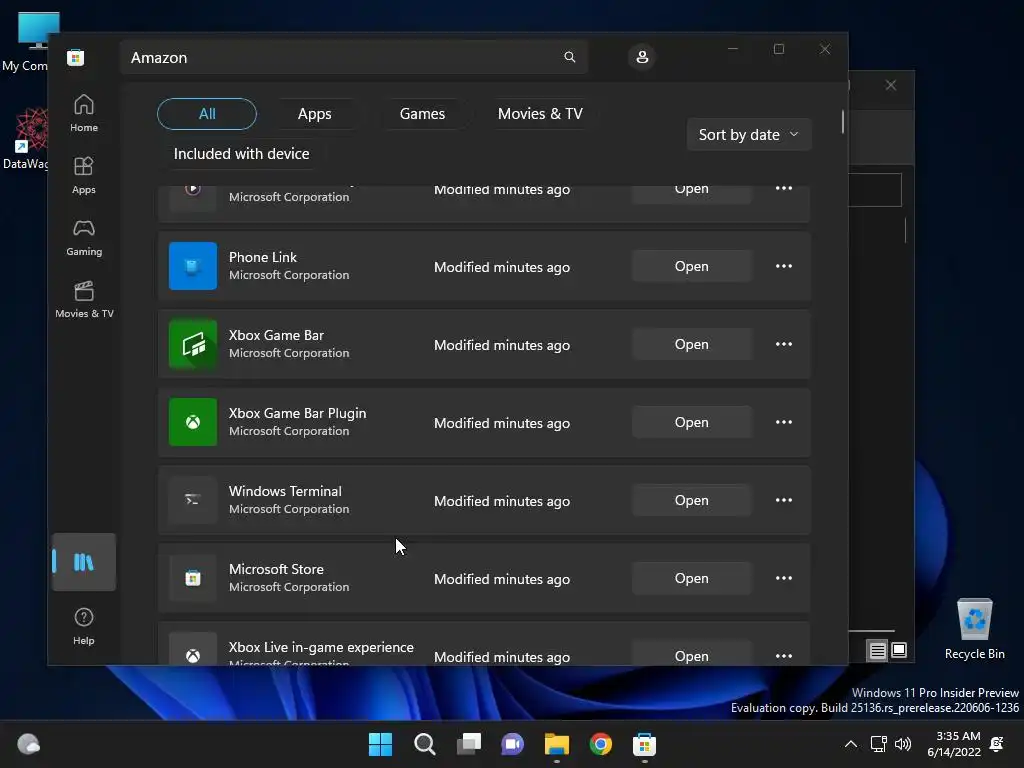Open more options for Microsoft Store
This screenshot has width=1024, height=768.
pyautogui.click(x=784, y=578)
